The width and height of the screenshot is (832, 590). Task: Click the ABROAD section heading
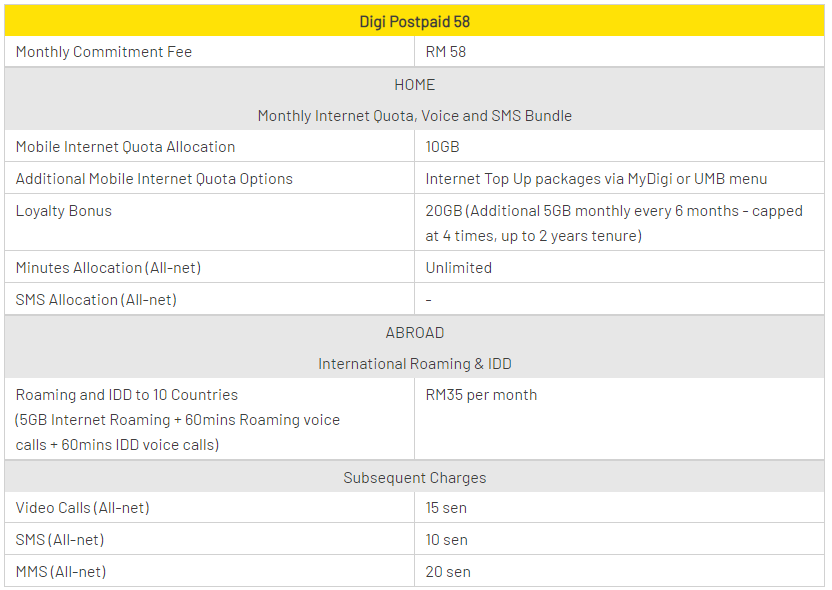point(414,332)
